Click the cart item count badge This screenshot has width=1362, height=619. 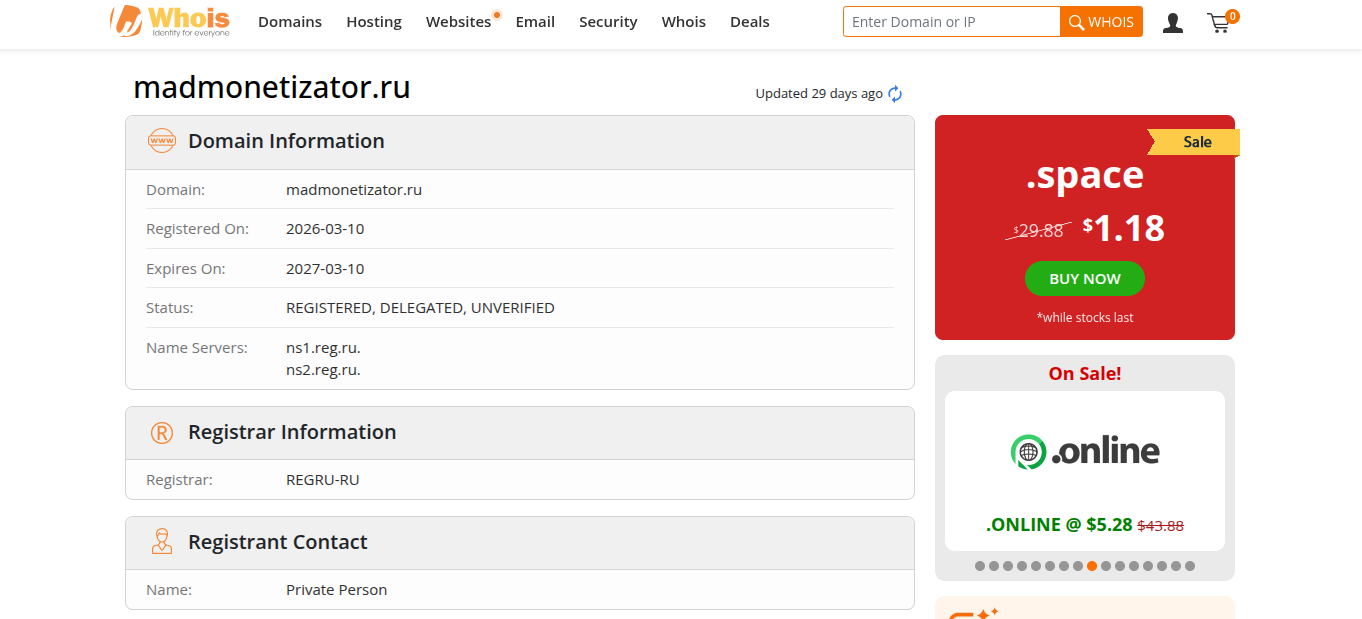point(1232,16)
